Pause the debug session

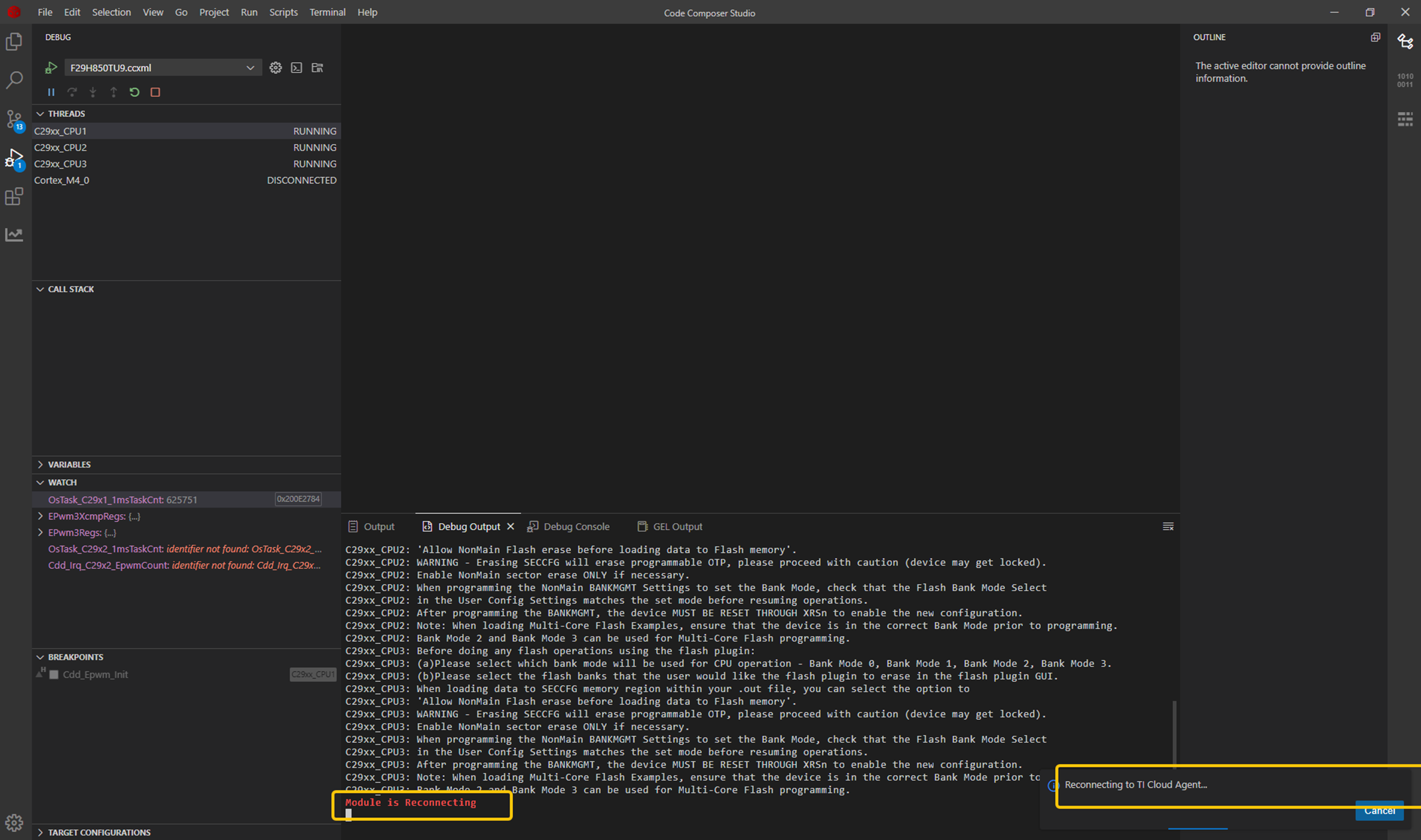[x=51, y=92]
